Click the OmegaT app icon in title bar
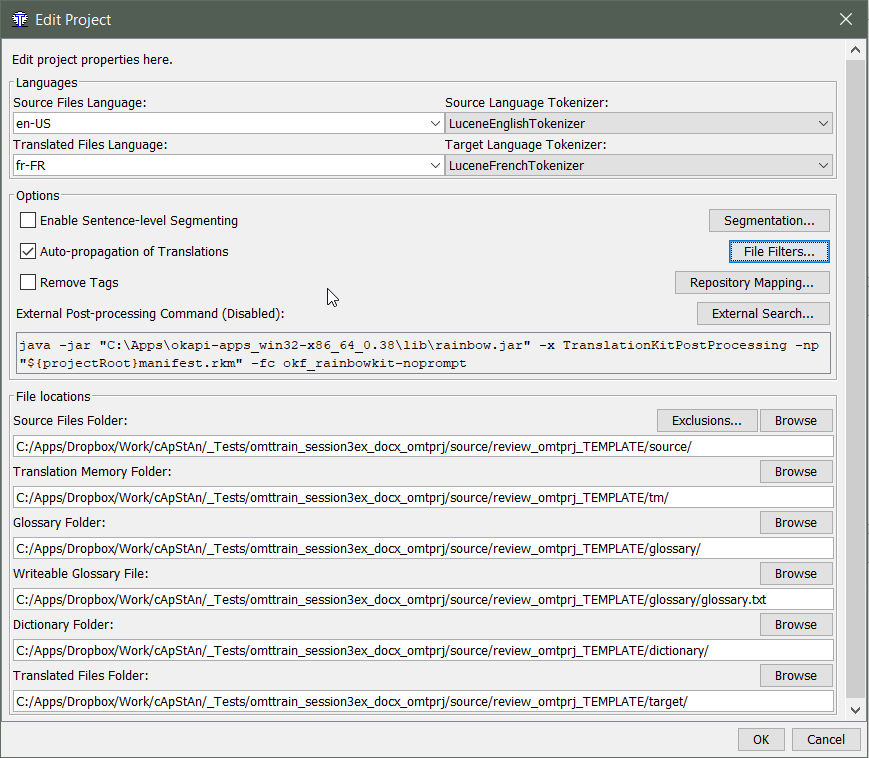The width and height of the screenshot is (869, 758). coord(20,20)
